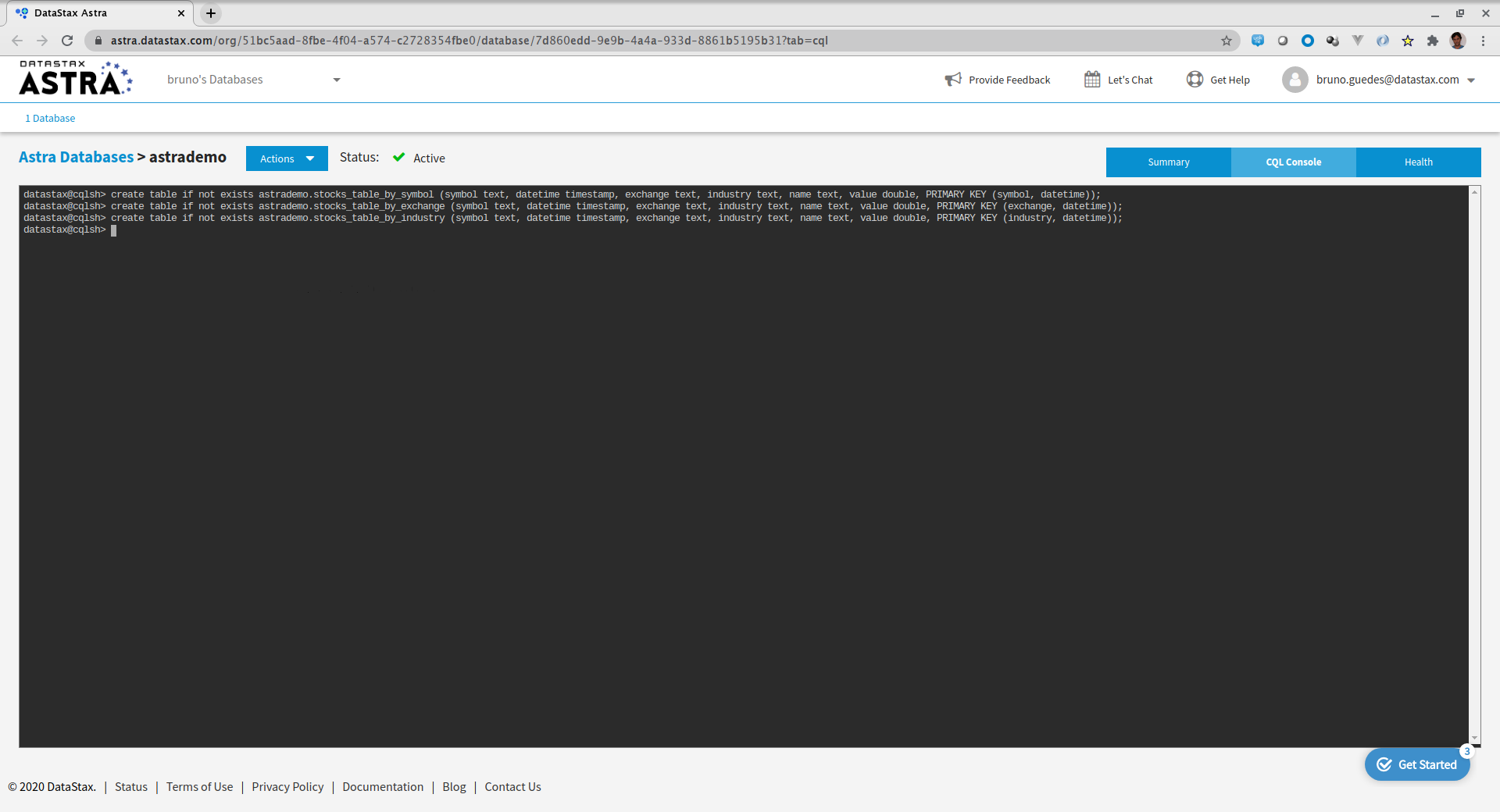Open the Chrome three-dot menu
1500x812 pixels.
(x=1483, y=41)
